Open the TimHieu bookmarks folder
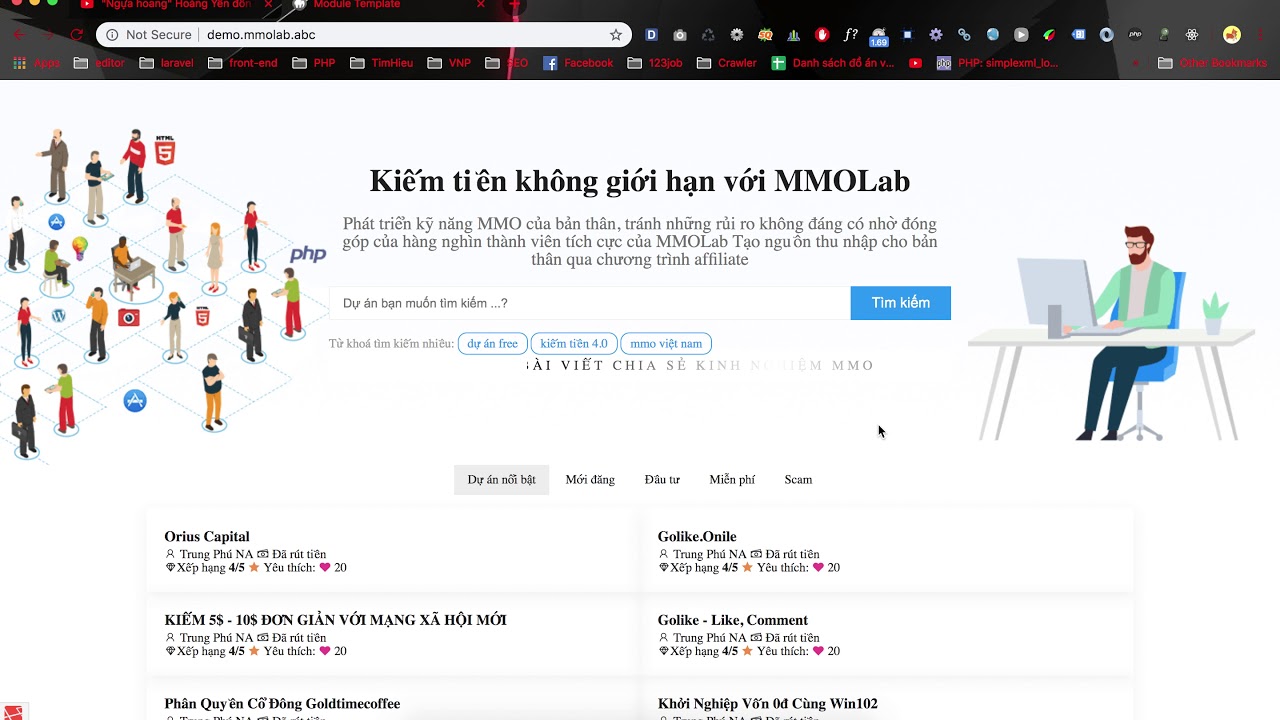The width and height of the screenshot is (1280, 720). pos(382,63)
